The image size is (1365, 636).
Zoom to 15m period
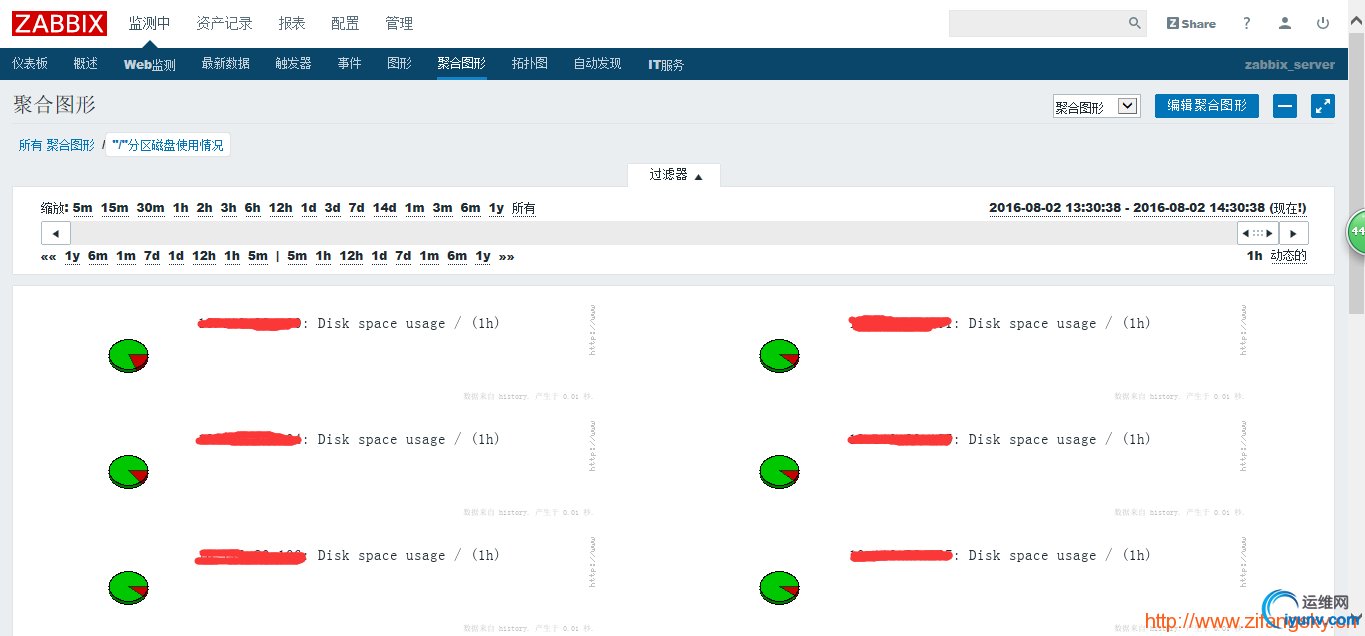(x=115, y=208)
